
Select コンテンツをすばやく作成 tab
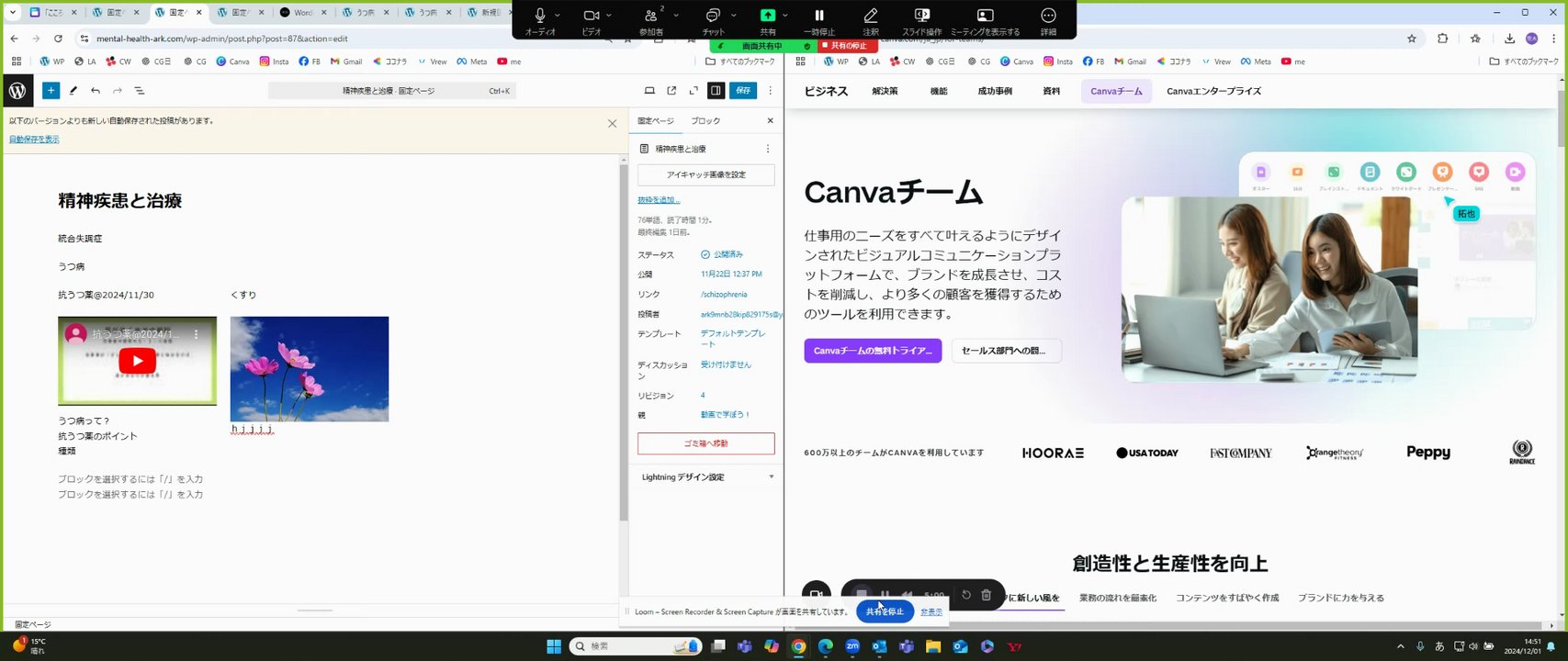(1227, 598)
